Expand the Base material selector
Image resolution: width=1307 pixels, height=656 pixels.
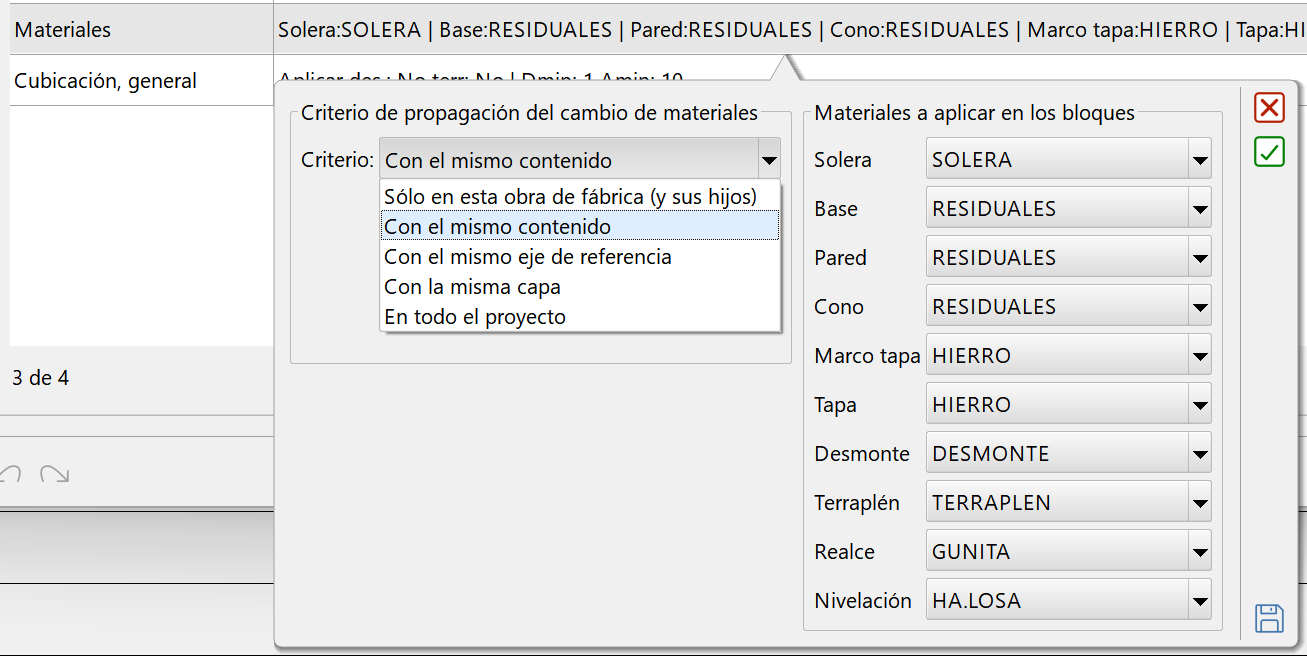1197,208
